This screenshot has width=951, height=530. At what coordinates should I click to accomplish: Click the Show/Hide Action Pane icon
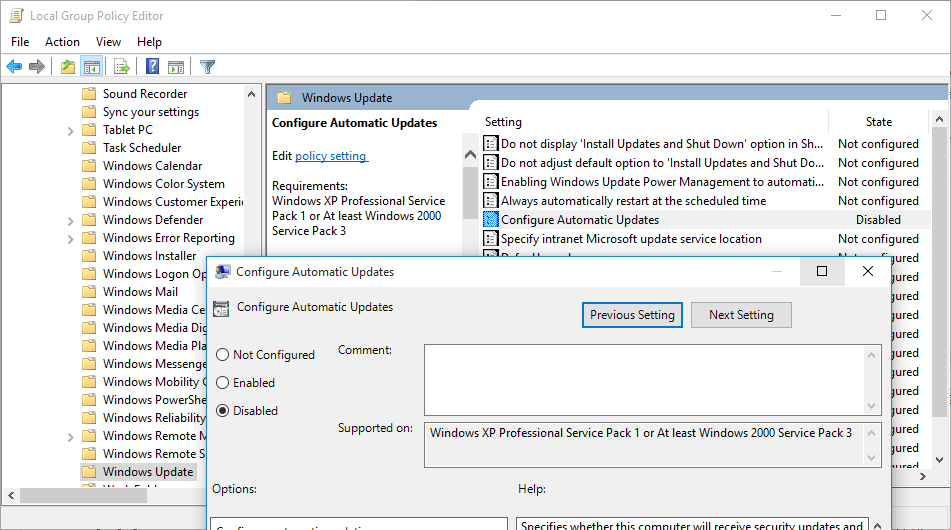176,67
